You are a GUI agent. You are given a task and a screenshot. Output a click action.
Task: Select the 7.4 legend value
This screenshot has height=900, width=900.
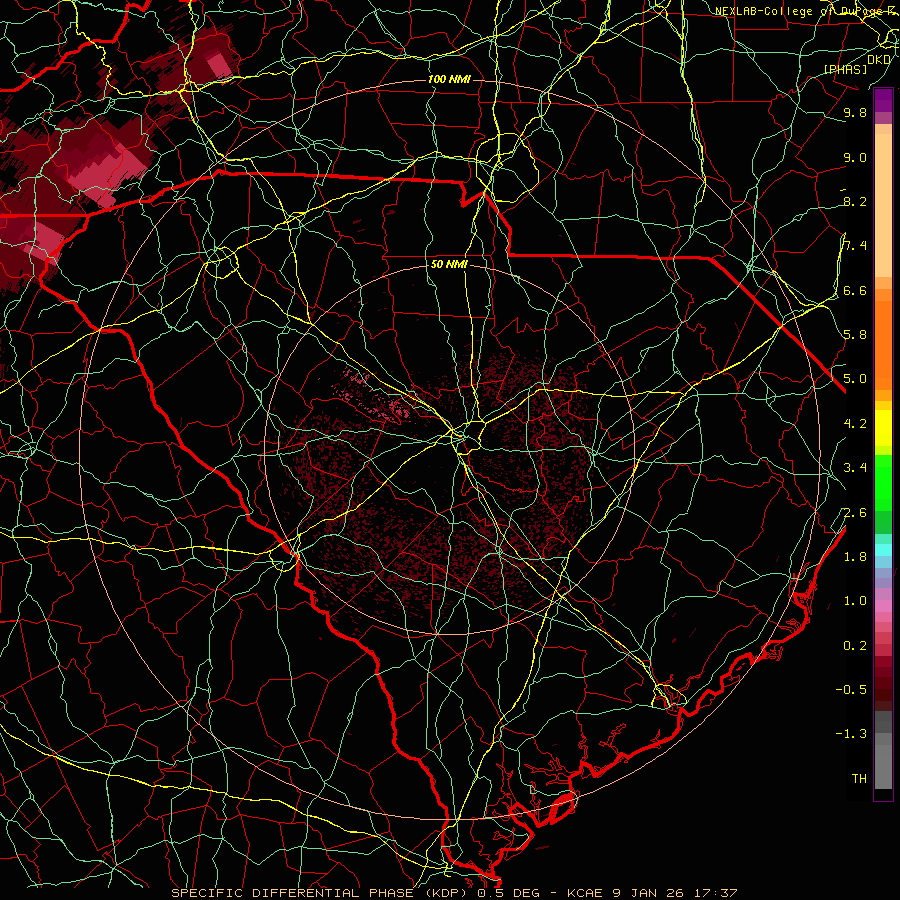coord(855,246)
